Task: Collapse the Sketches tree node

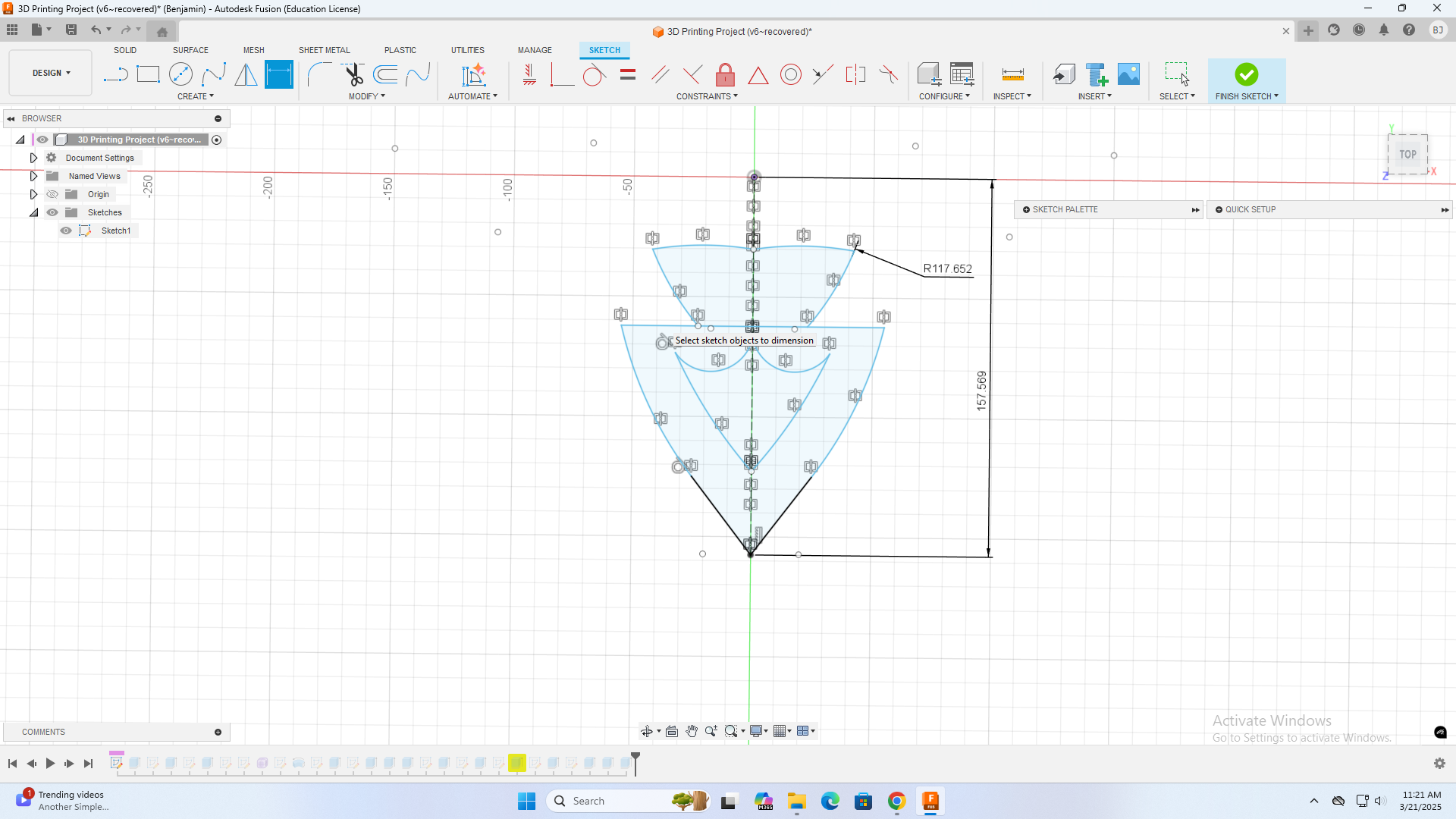Action: coord(33,212)
